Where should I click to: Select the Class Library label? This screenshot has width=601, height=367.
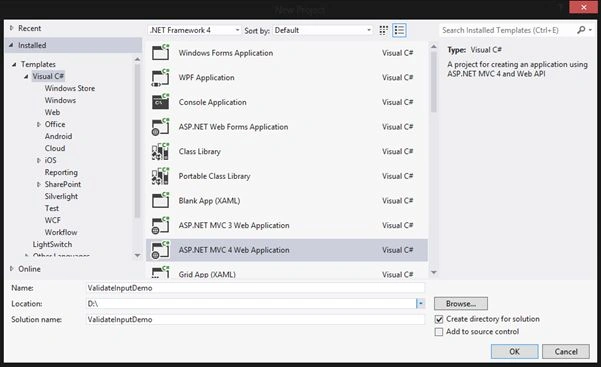[199, 151]
